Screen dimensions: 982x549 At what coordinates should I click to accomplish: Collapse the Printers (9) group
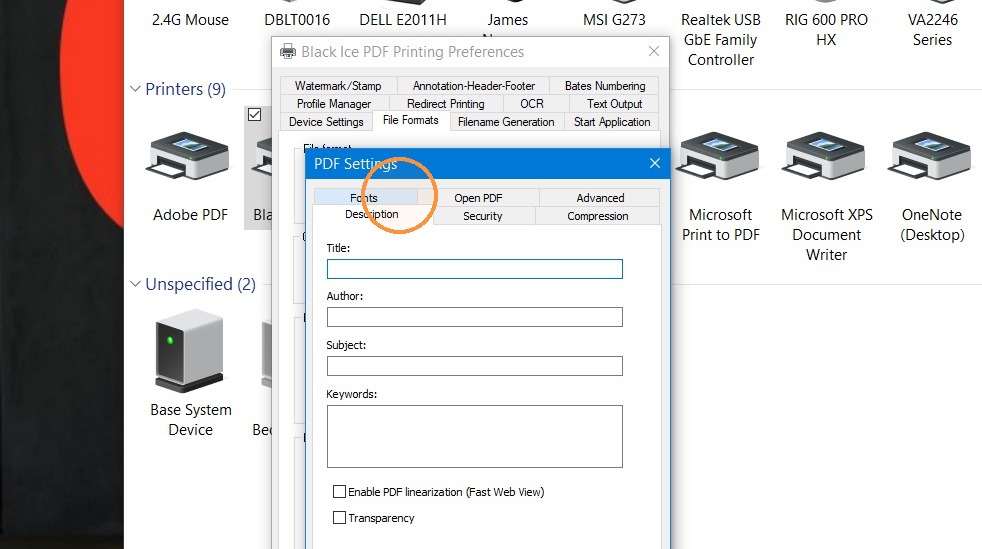click(x=135, y=89)
